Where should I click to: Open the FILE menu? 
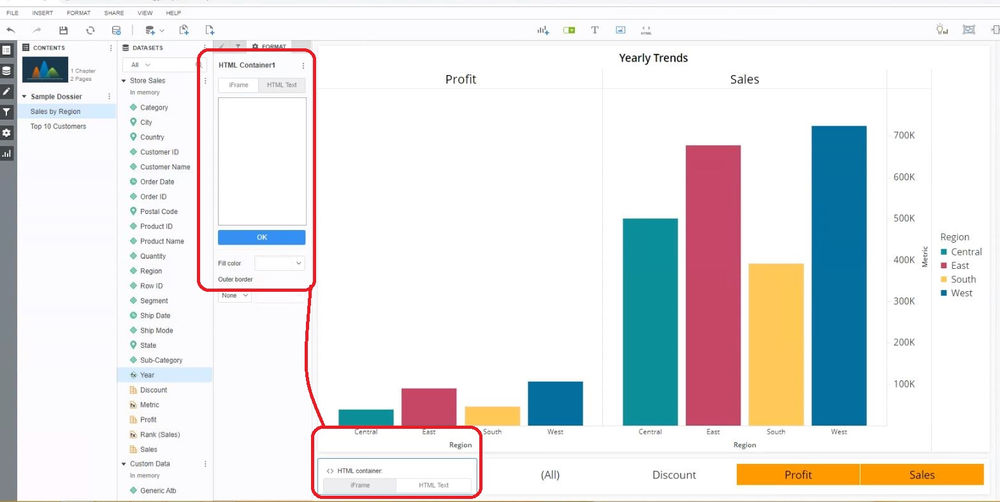pyautogui.click(x=12, y=13)
